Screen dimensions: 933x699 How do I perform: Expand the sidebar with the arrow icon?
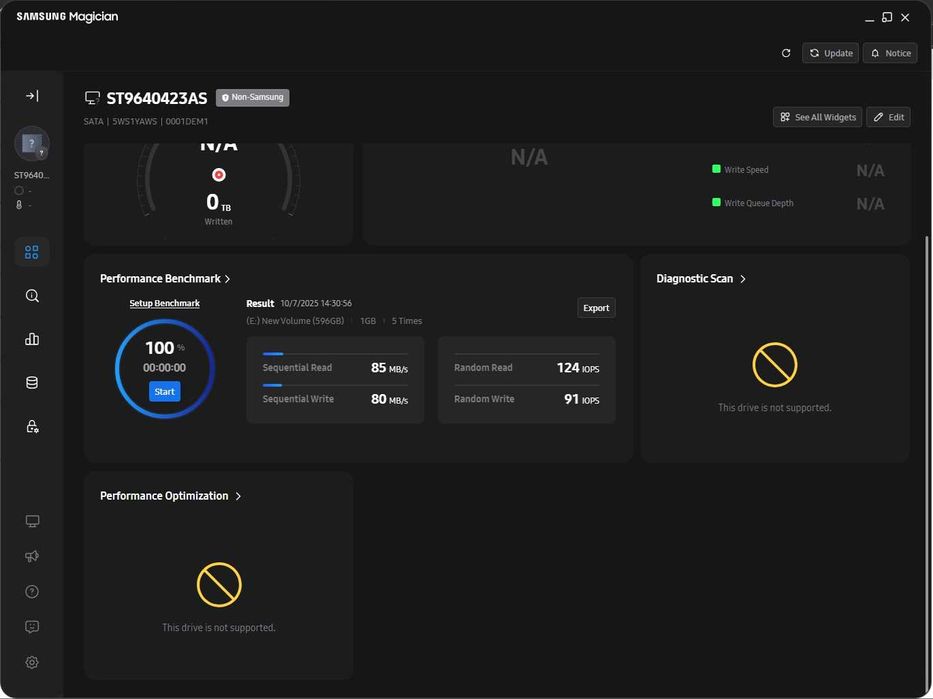coord(32,96)
